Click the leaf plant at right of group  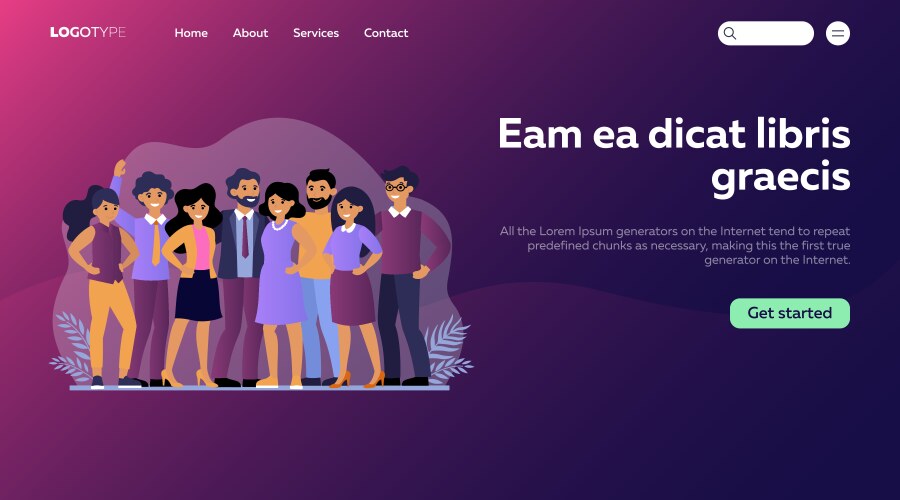(450, 349)
